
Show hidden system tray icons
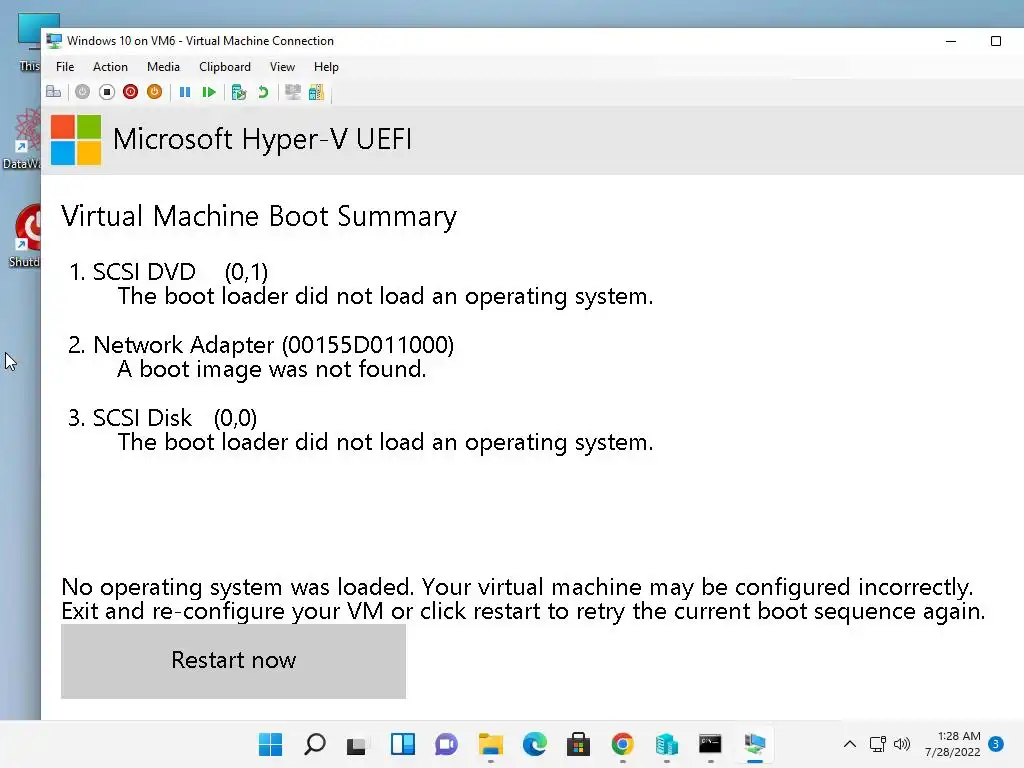pos(850,744)
